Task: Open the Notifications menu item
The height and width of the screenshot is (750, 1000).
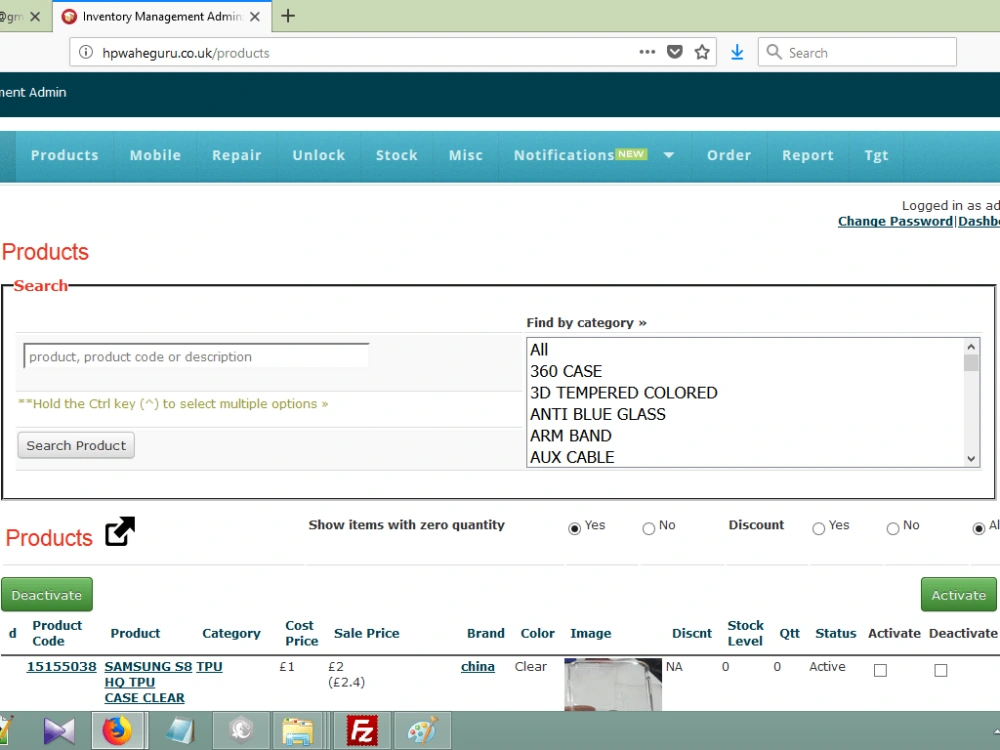Action: click(564, 156)
